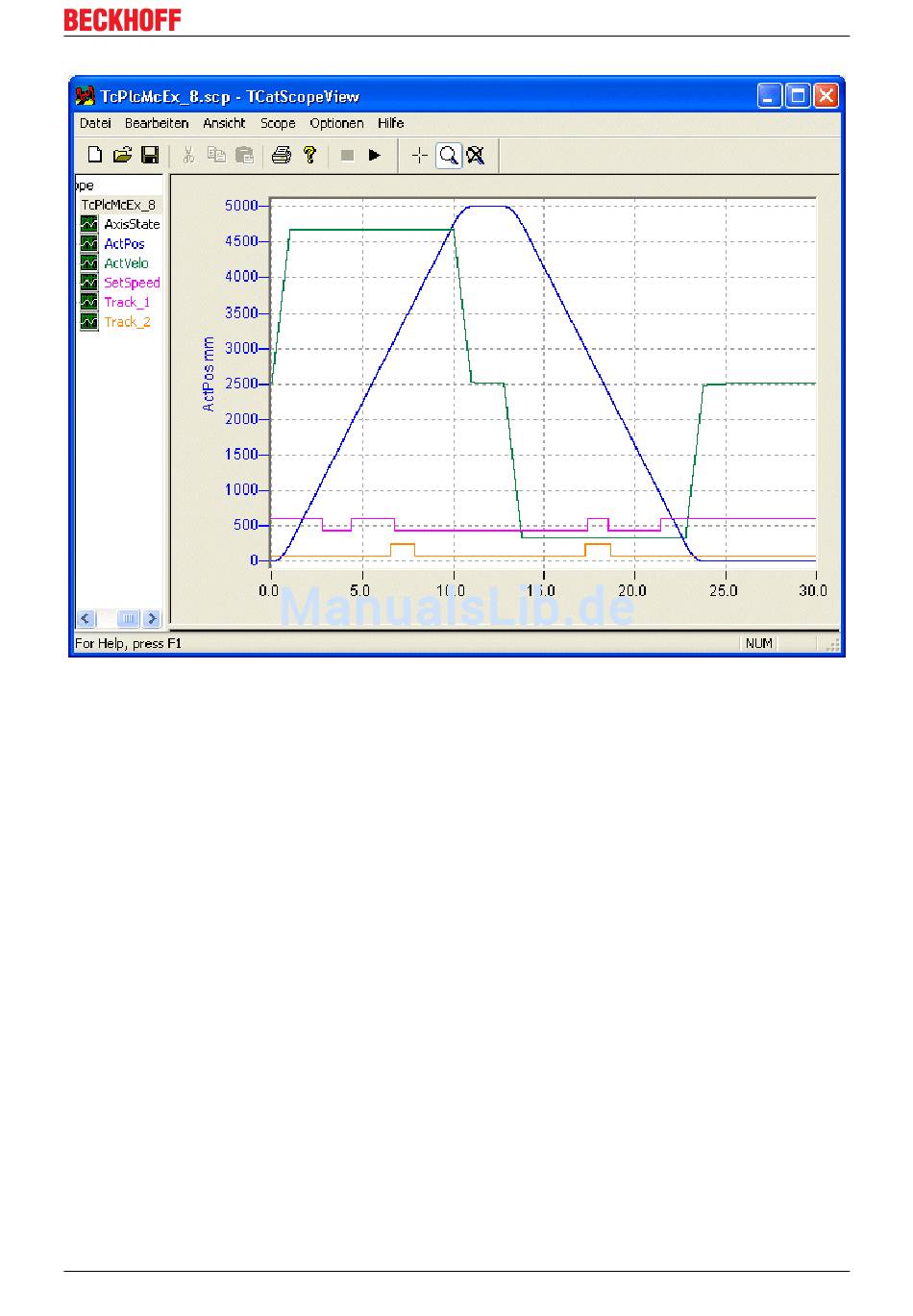The height and width of the screenshot is (1316, 913).
Task: Close the TCatScopeView window
Action: pyautogui.click(x=827, y=95)
